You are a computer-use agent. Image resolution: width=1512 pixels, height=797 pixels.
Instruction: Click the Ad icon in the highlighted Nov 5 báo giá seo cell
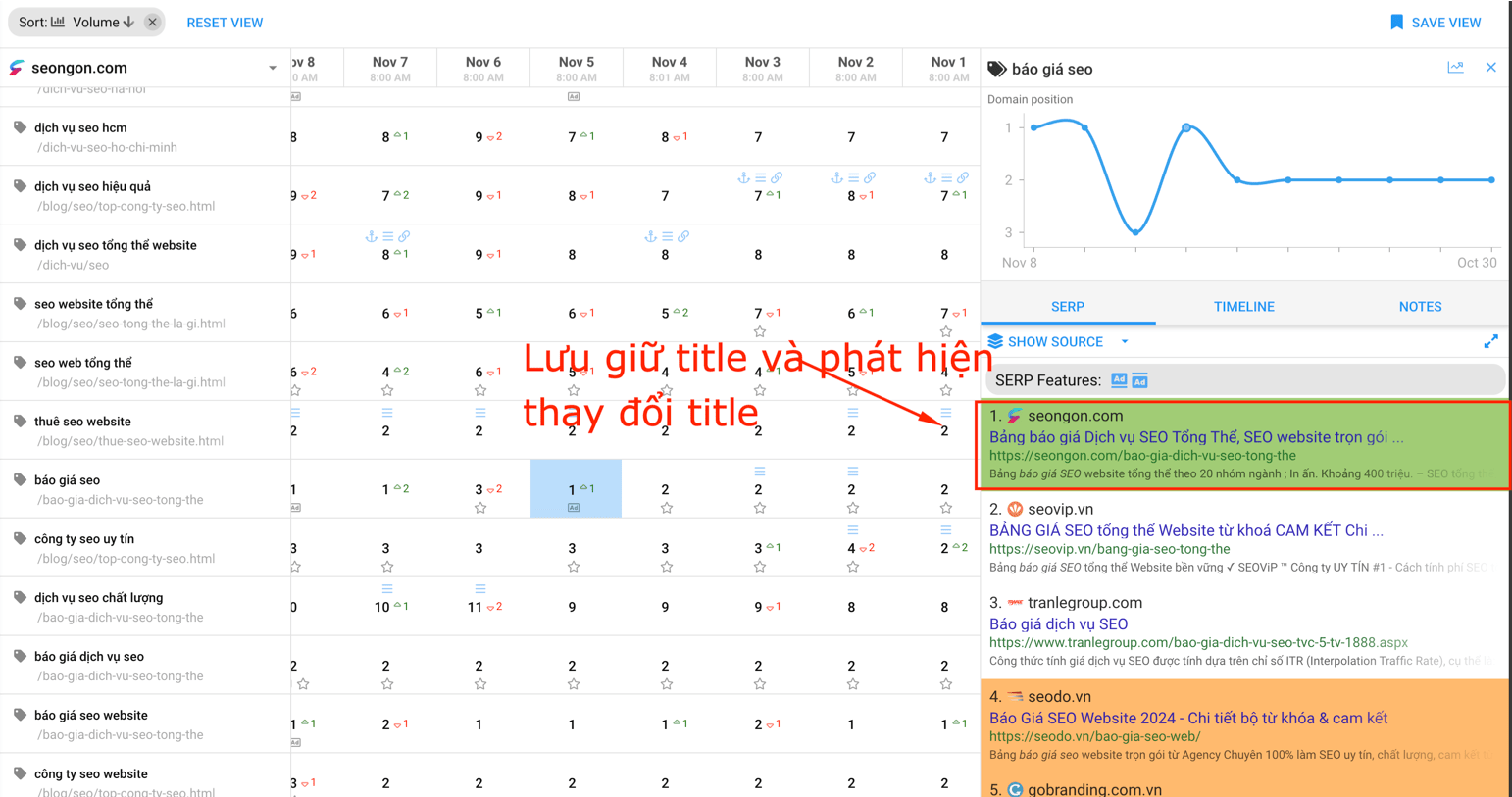coord(574,508)
